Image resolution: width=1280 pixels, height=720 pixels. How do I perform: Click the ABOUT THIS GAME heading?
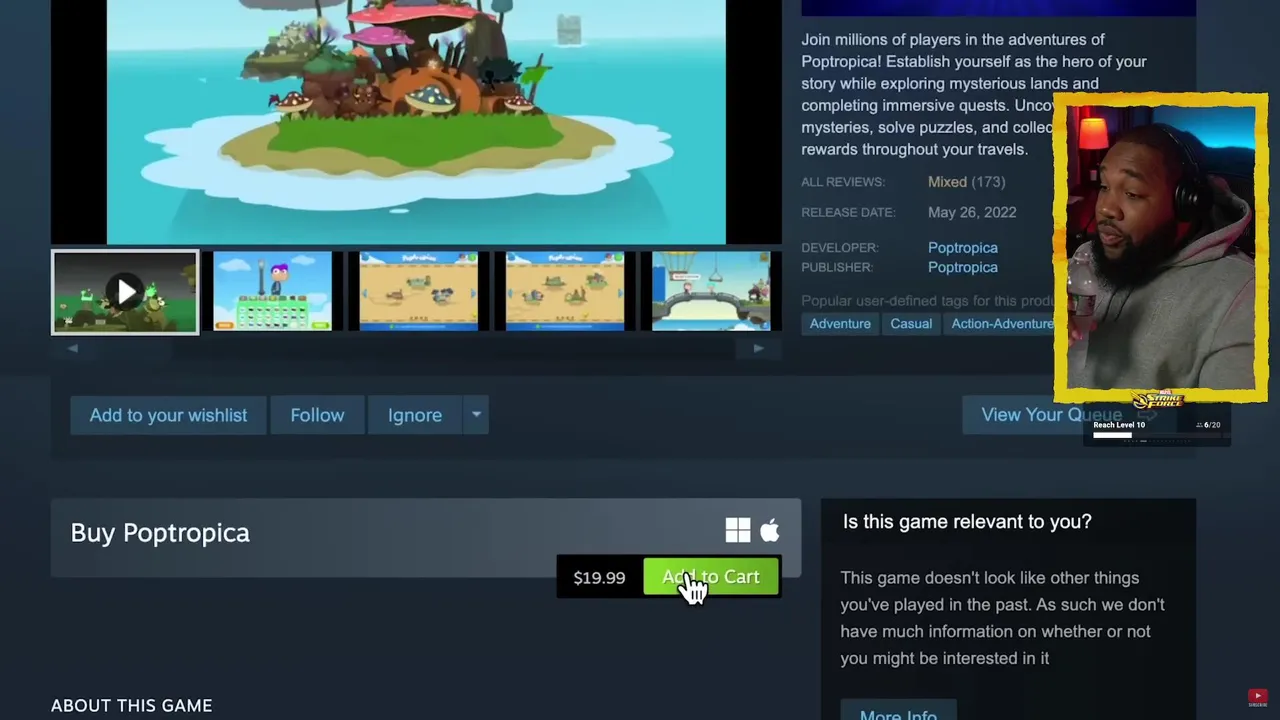point(132,706)
